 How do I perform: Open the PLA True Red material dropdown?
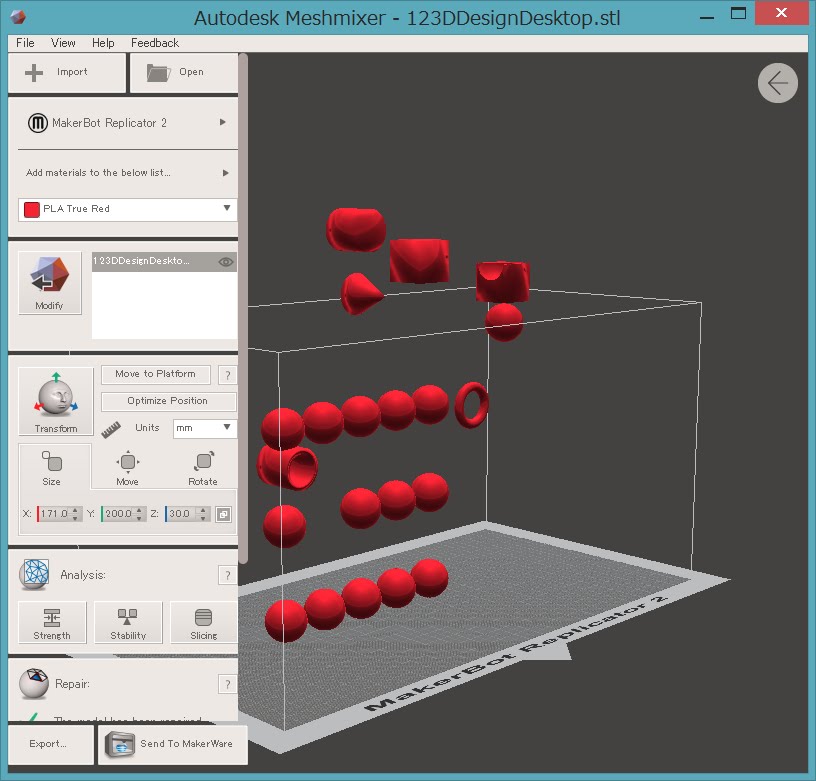coord(227,208)
